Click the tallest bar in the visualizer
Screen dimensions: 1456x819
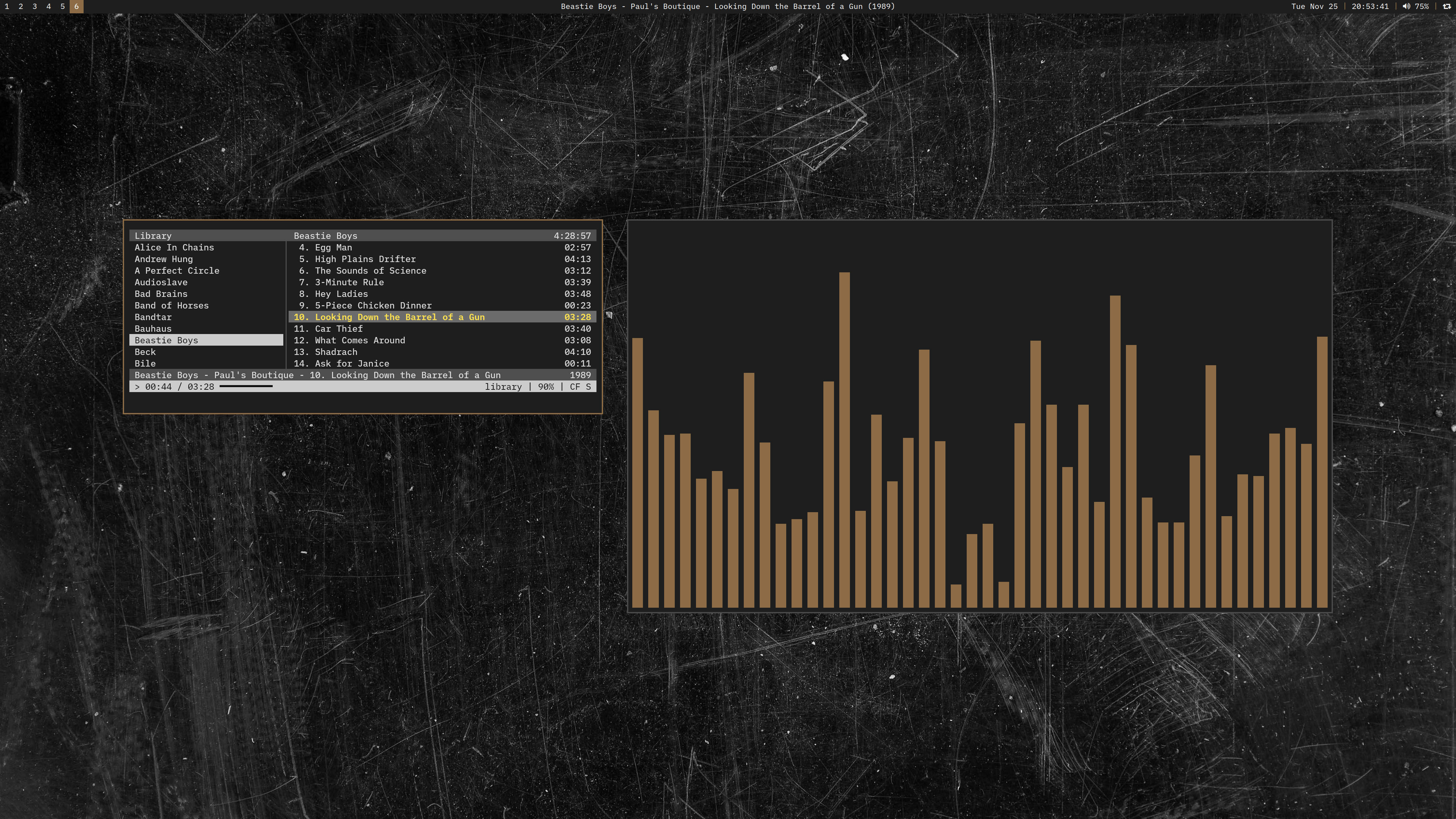(844, 441)
